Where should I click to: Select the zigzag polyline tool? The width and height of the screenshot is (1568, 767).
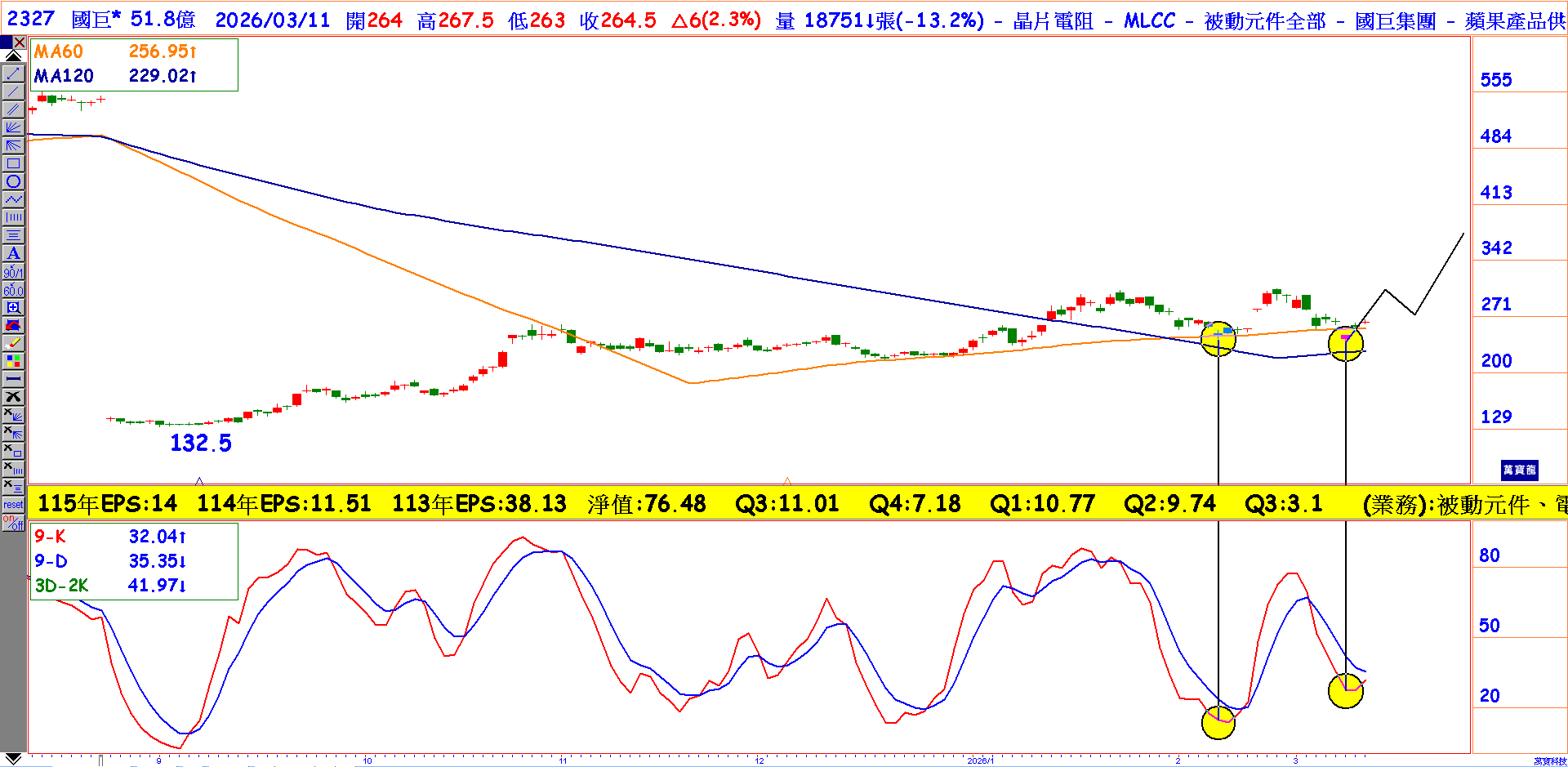tap(13, 199)
